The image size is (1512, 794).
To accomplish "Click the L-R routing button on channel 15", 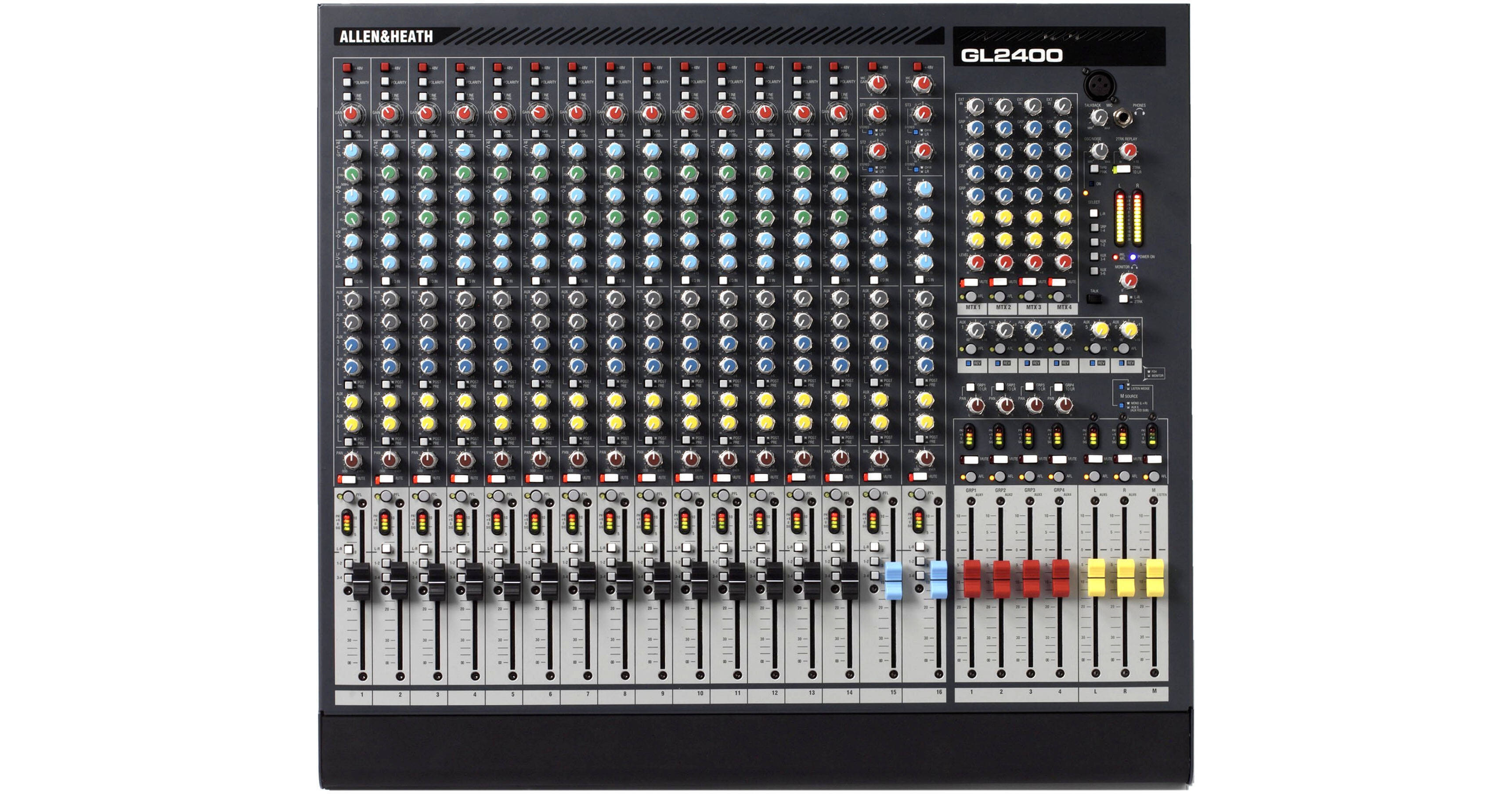I will coord(874,547).
